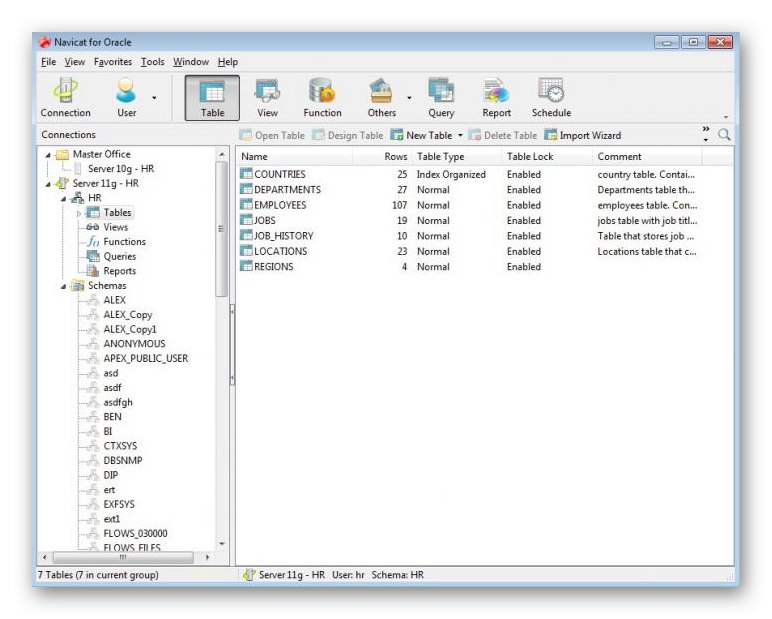The image size is (772, 619).
Task: Show more object toolbar commands chevron
Action: click(x=706, y=129)
